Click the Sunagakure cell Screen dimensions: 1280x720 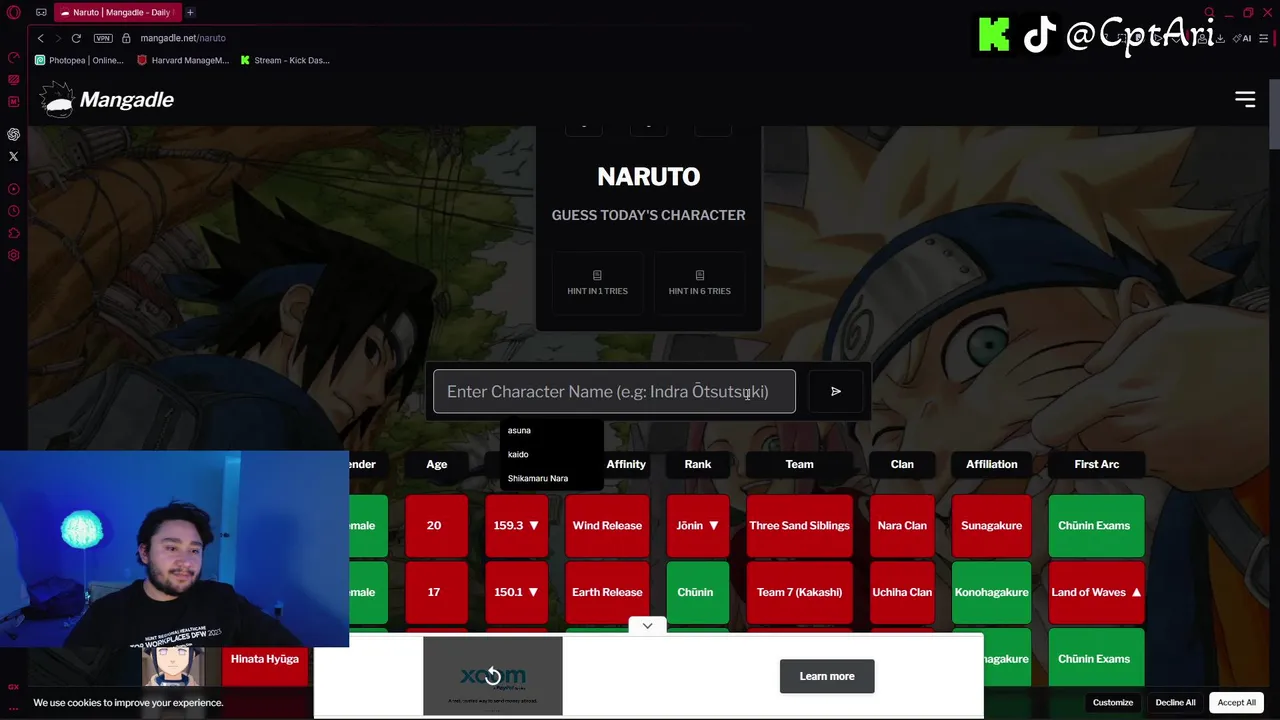tap(991, 525)
